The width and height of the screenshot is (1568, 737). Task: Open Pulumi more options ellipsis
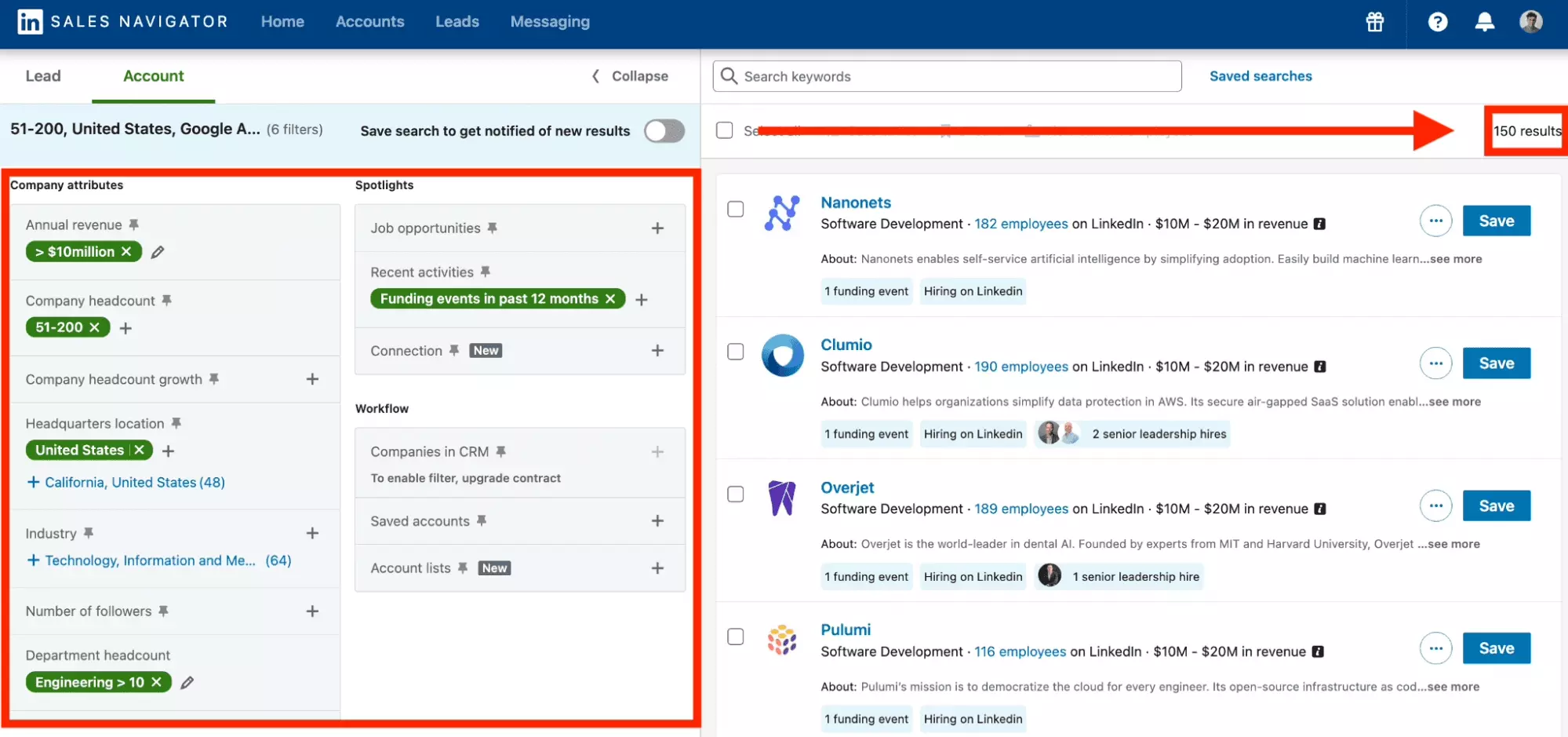1435,648
